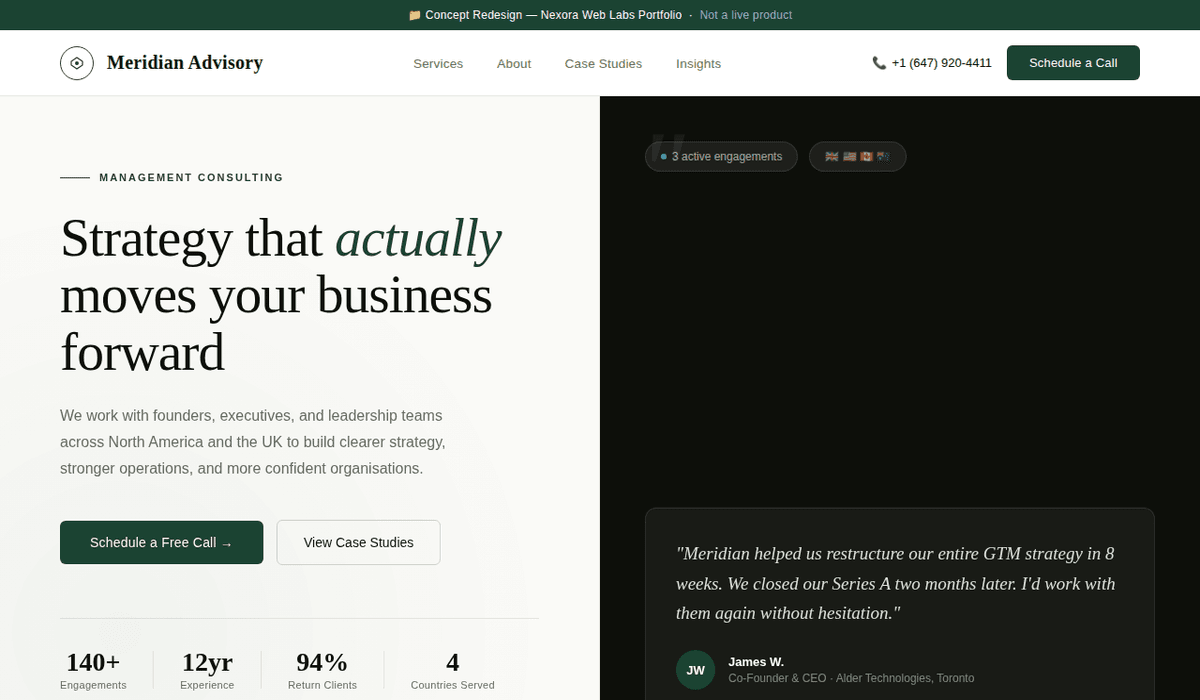1200x700 pixels.
Task: Click the Co-Founder & CEO Alder Technologies line
Action: click(851, 678)
